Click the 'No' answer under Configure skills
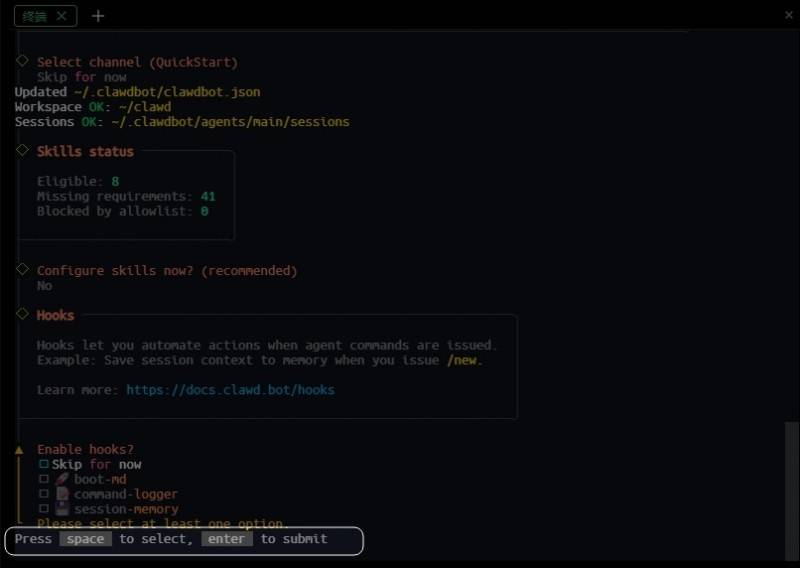The image size is (800, 568). (44, 286)
